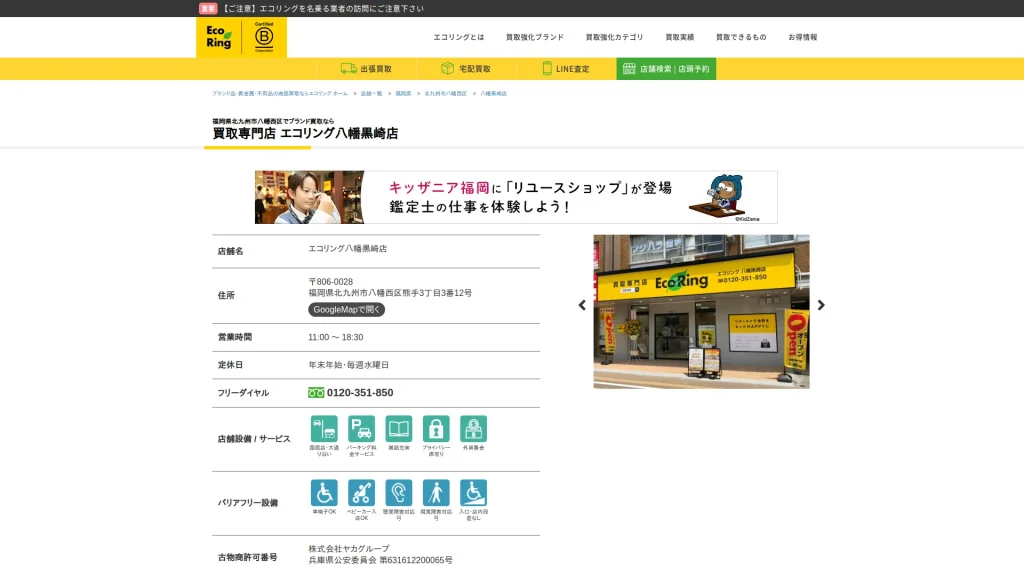1024x576 pixels.
Task: Click the baby stroller OK icon
Action: tap(361, 493)
